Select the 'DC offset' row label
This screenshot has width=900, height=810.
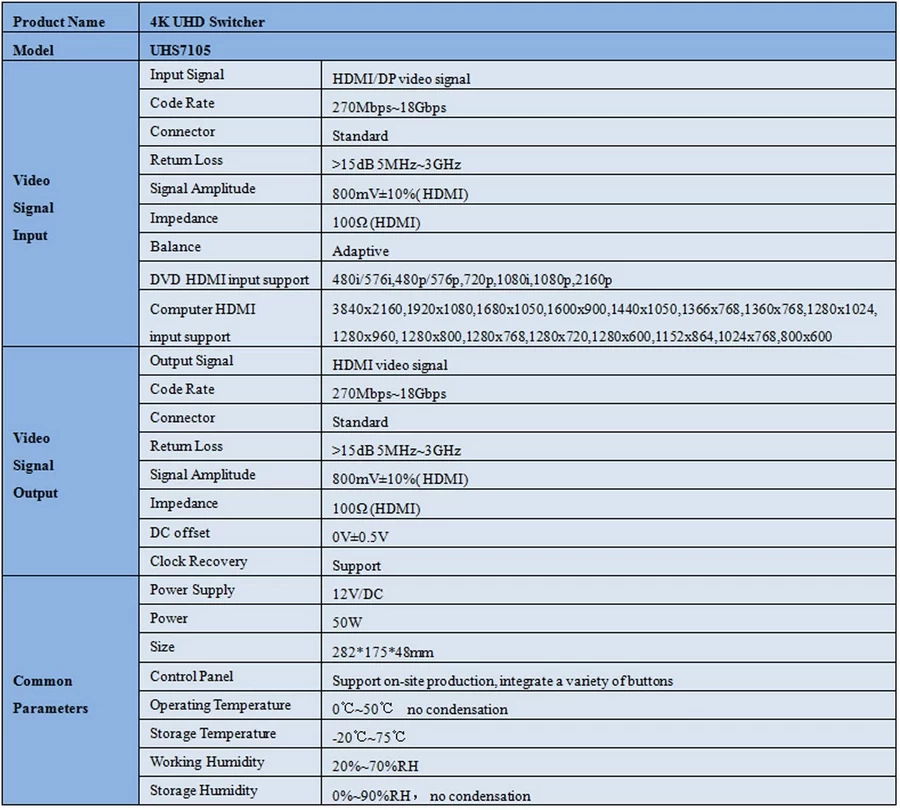180,533
